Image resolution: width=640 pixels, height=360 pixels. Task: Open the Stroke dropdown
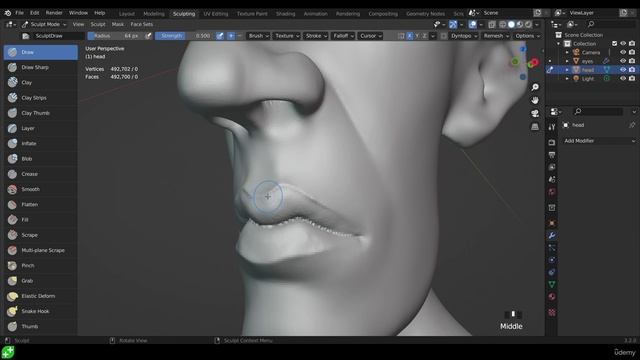[316, 36]
